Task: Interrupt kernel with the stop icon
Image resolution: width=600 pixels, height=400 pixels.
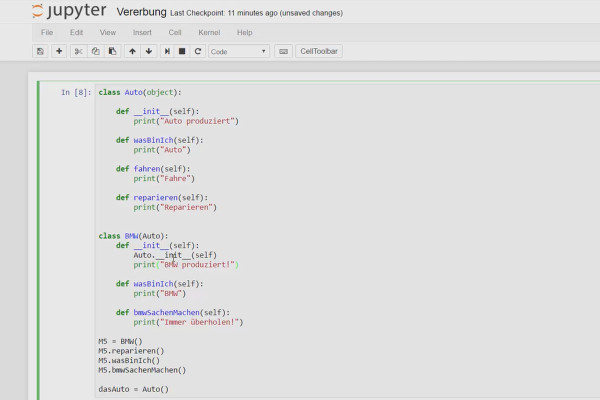Action: 182,51
